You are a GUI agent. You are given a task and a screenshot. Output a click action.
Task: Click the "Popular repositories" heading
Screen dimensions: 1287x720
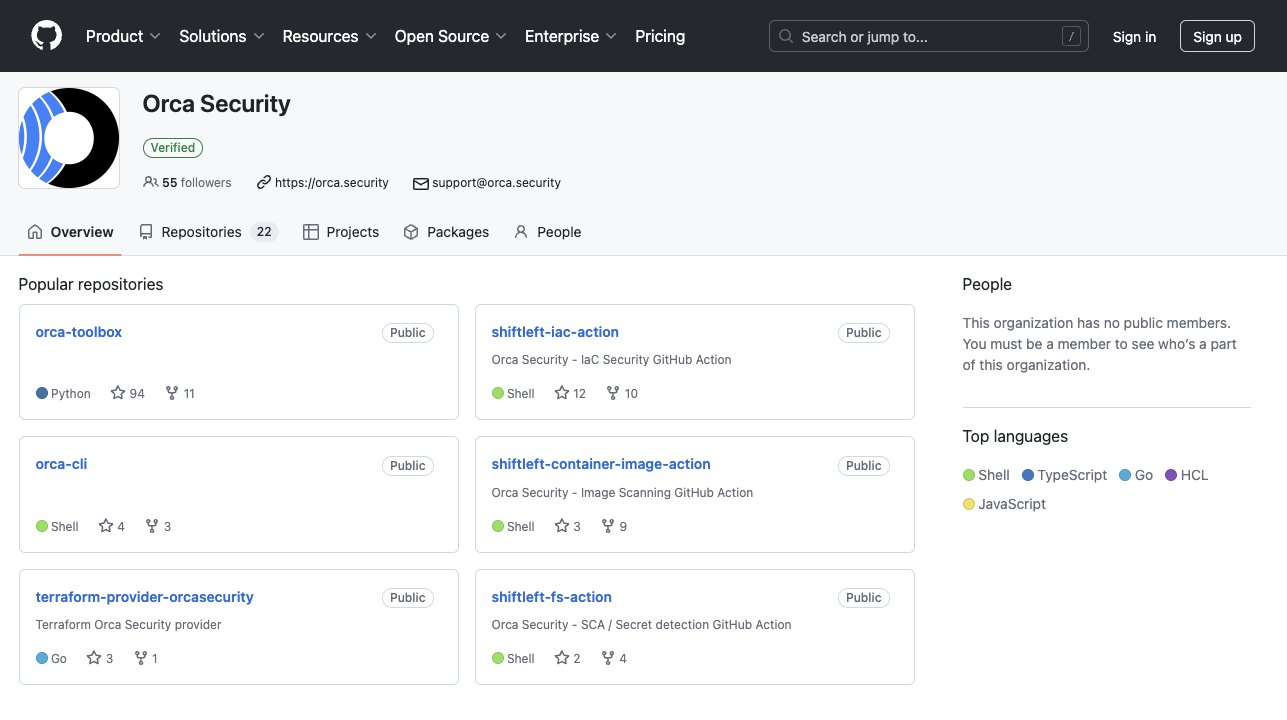91,284
